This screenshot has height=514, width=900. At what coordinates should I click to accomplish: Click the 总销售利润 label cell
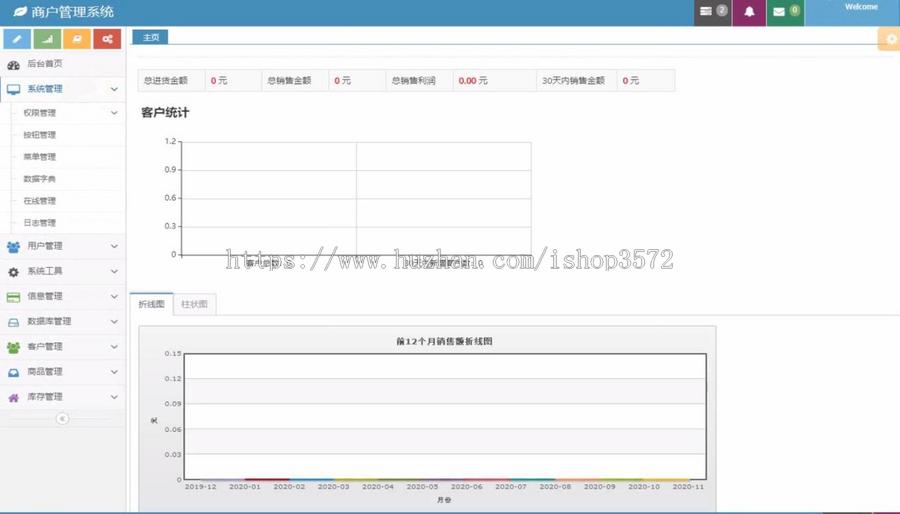tap(420, 80)
